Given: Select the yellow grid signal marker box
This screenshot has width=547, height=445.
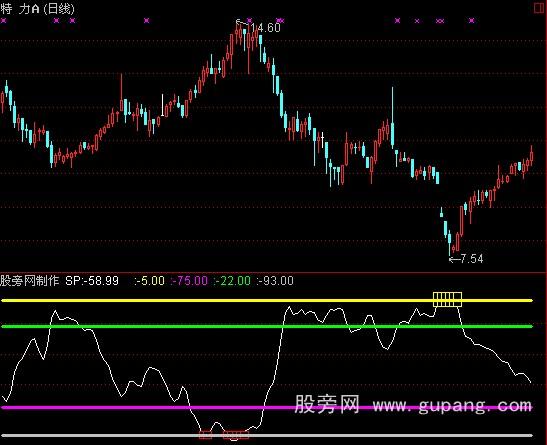Looking at the screenshot, I should pyautogui.click(x=447, y=300).
